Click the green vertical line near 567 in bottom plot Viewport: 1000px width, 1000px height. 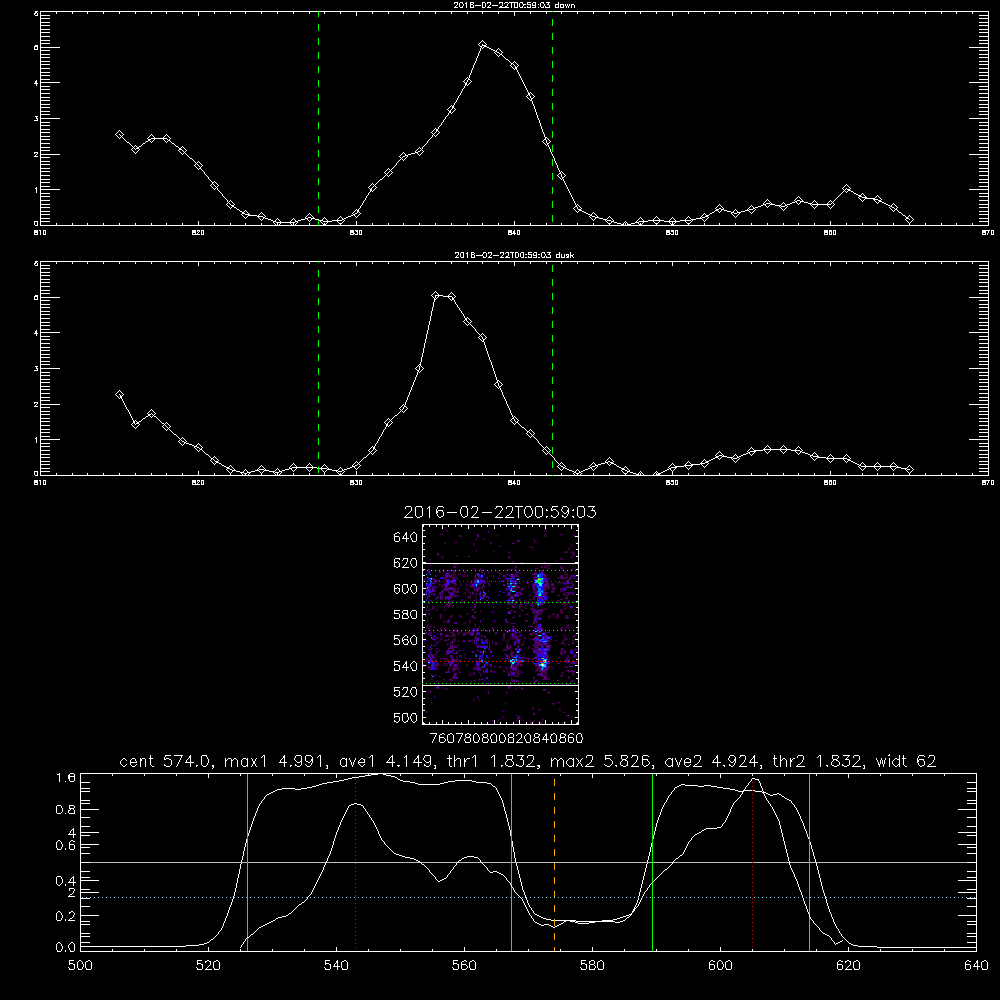coord(511,862)
